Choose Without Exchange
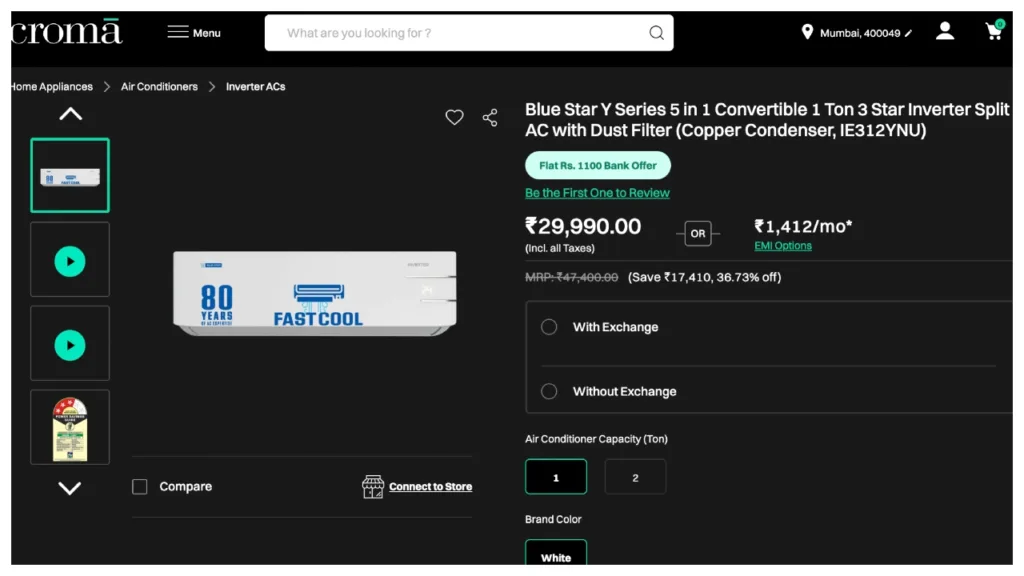 point(548,391)
